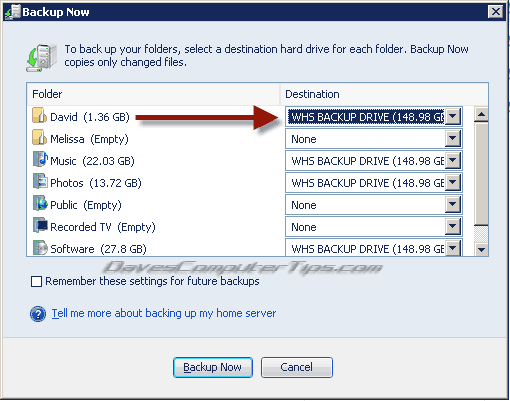The height and width of the screenshot is (401, 510).
Task: Click the scroll up arrow of folder list
Action: [481, 115]
